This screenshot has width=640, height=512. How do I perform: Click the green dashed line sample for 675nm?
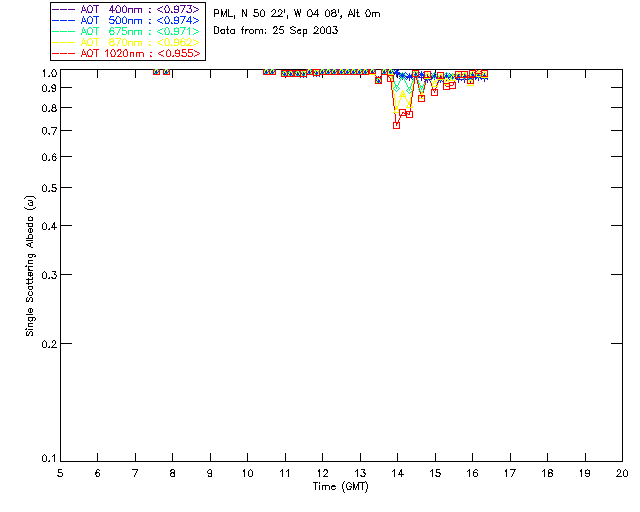(x=64, y=31)
